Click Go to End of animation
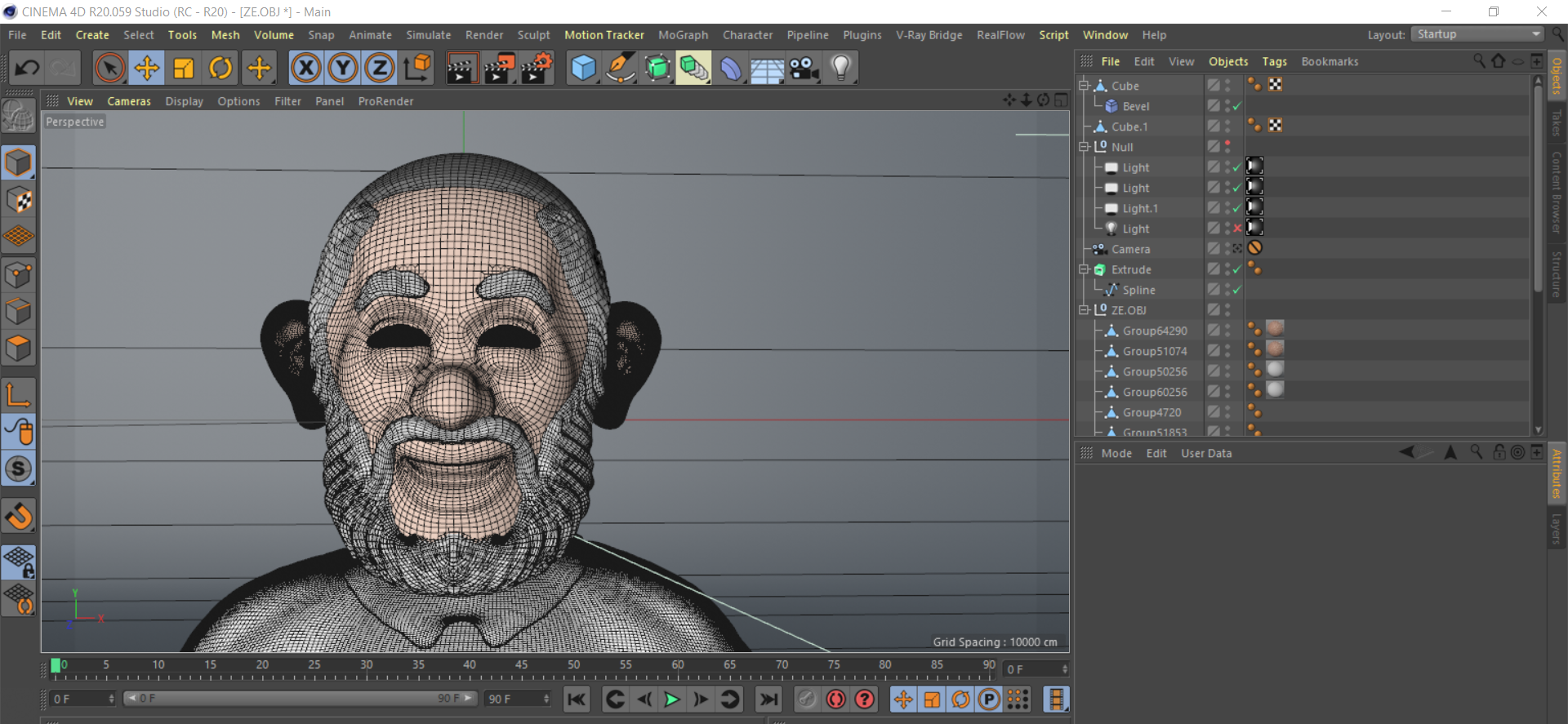Screen dimensions: 1568x724 [x=768, y=700]
